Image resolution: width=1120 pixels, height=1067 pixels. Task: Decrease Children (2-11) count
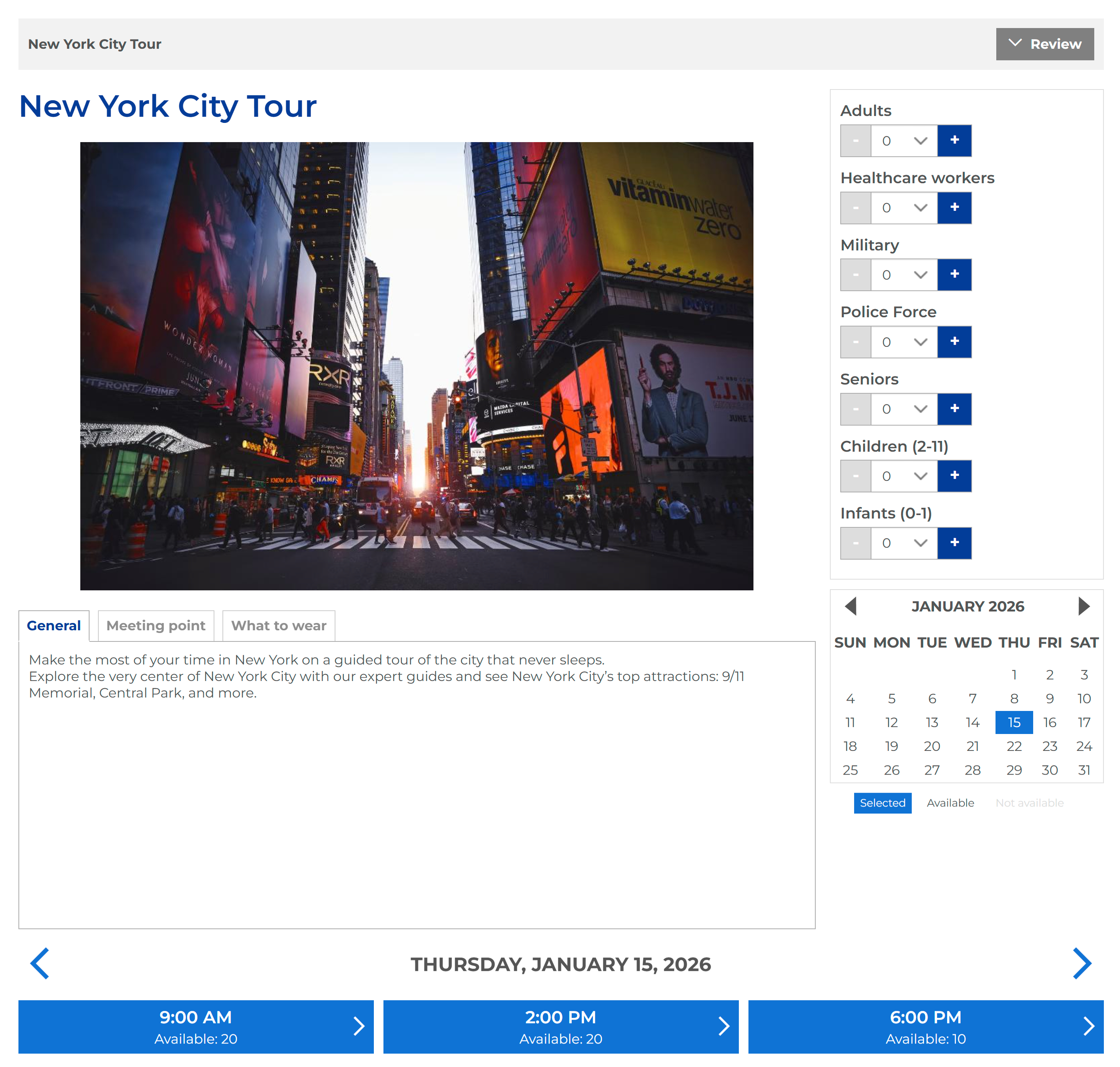(x=856, y=476)
